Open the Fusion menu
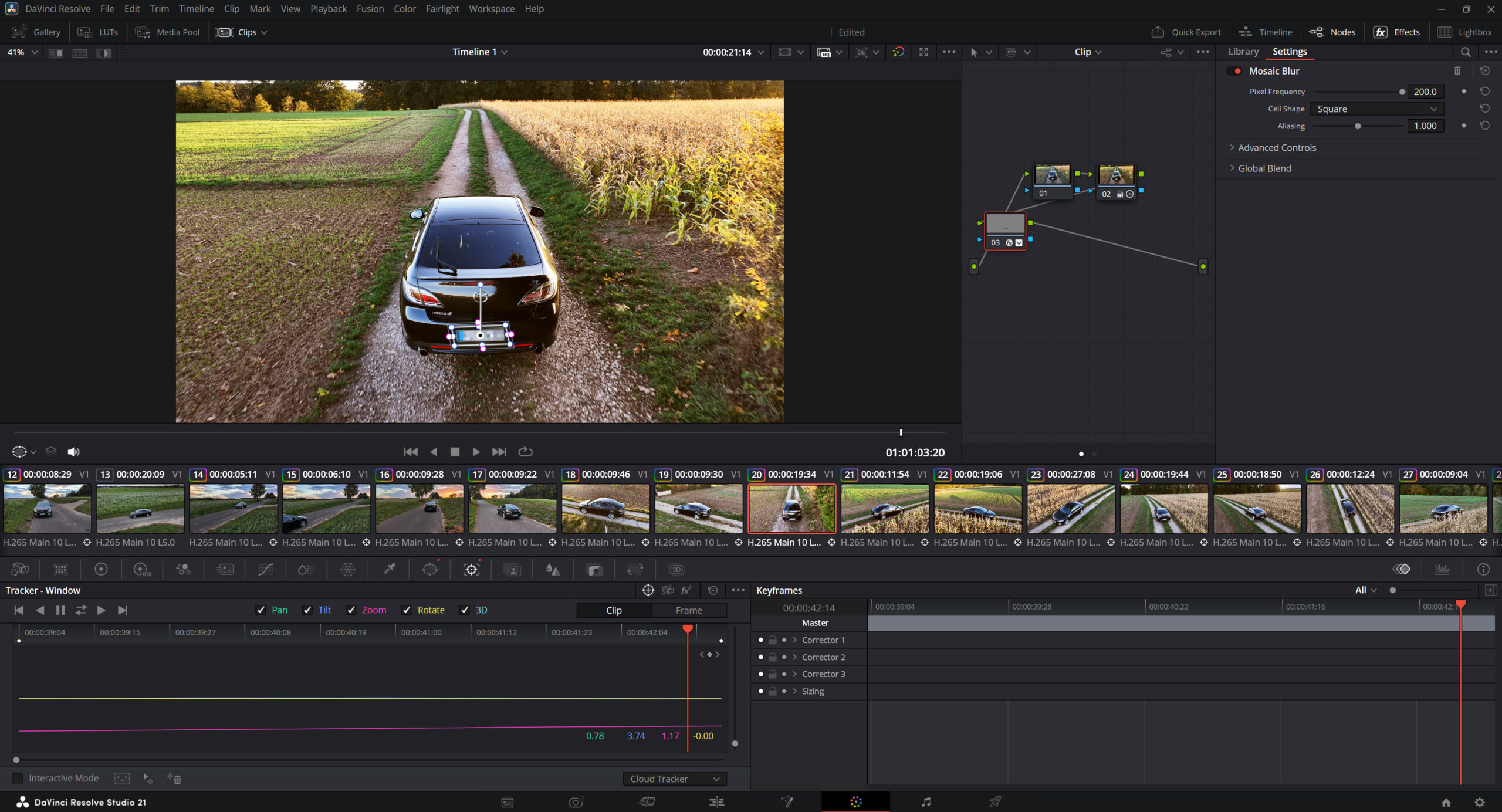The height and width of the screenshot is (812, 1502). coord(370,9)
